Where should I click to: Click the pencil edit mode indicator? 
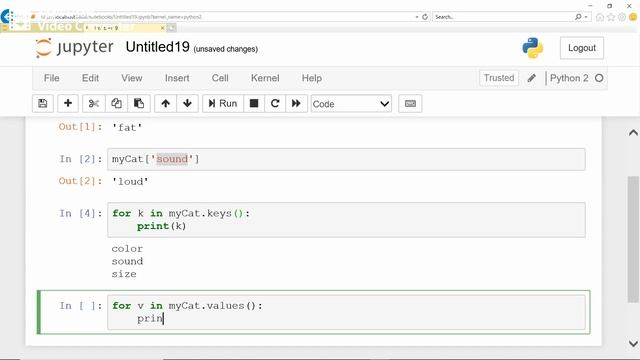tap(531, 78)
